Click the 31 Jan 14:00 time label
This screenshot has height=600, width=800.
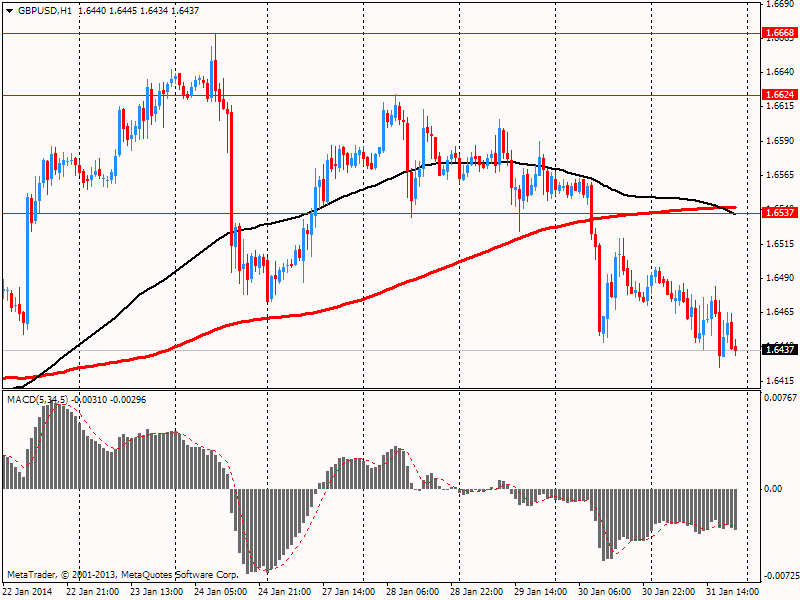[733, 592]
